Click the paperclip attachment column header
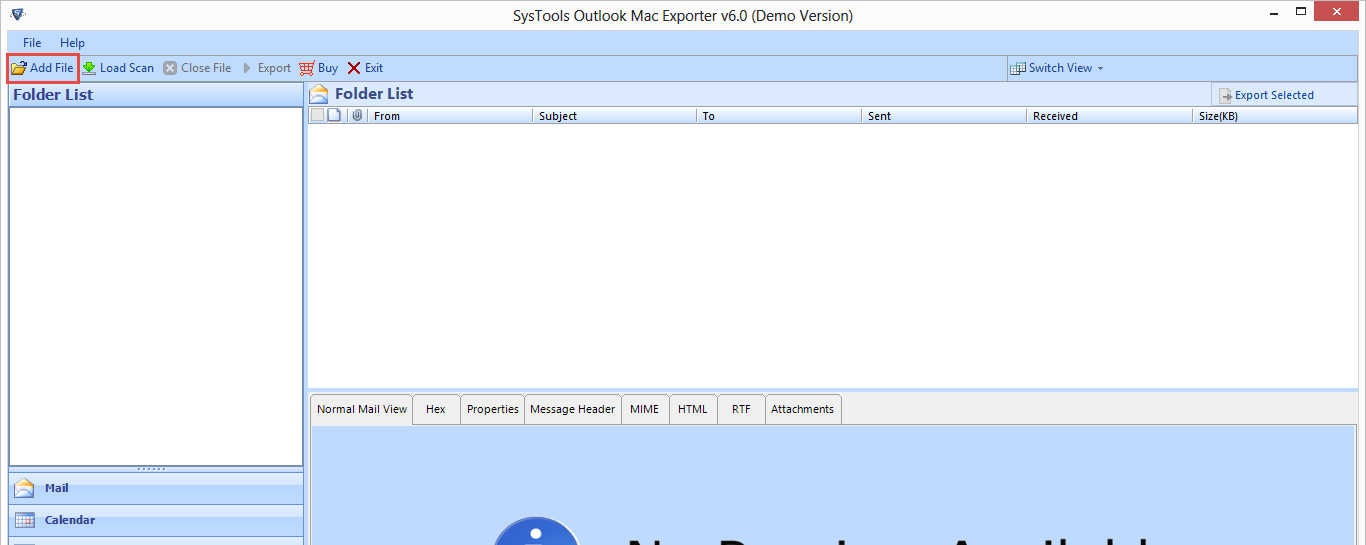 (357, 115)
